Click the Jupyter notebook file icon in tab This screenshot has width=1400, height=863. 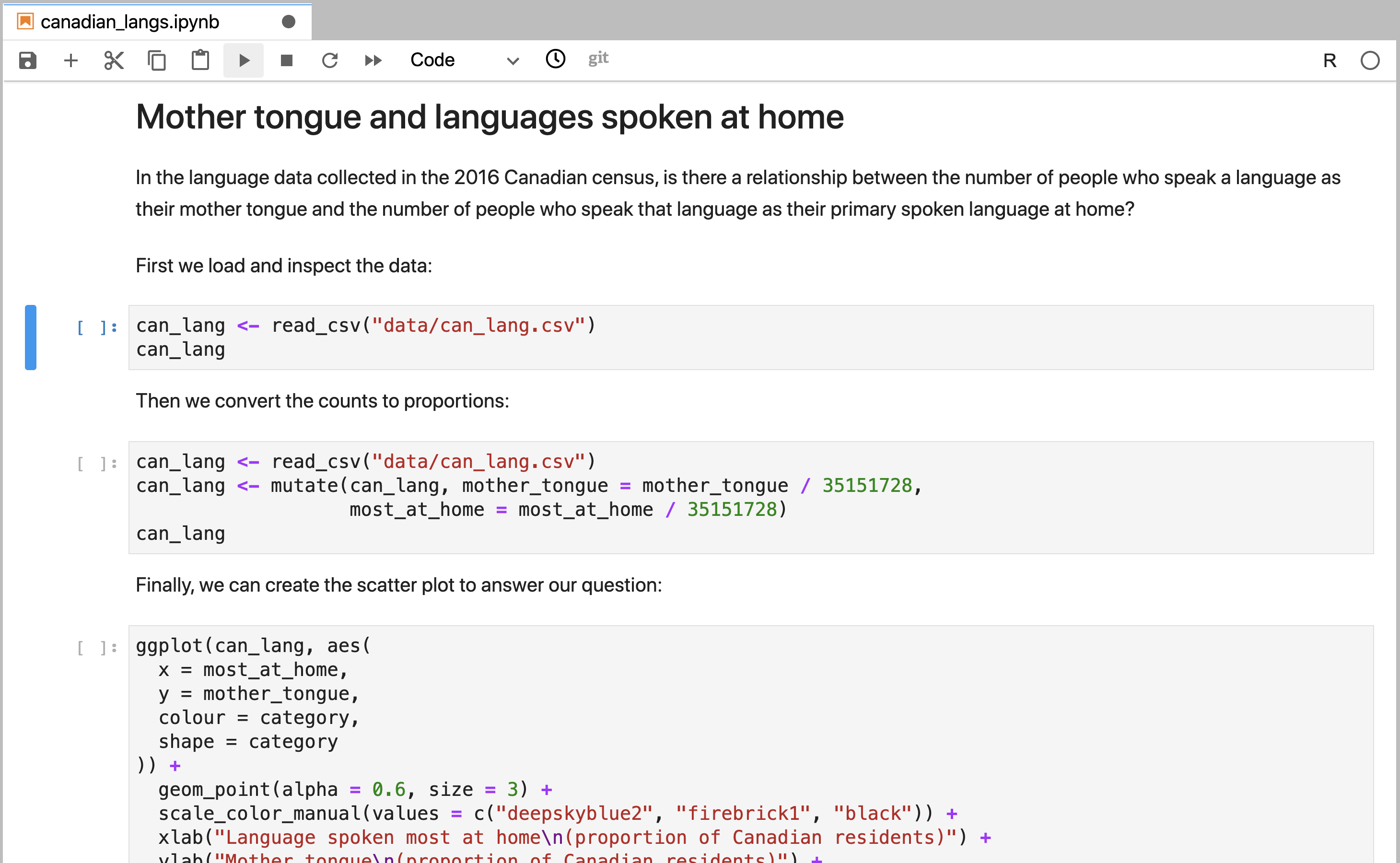pos(25,22)
